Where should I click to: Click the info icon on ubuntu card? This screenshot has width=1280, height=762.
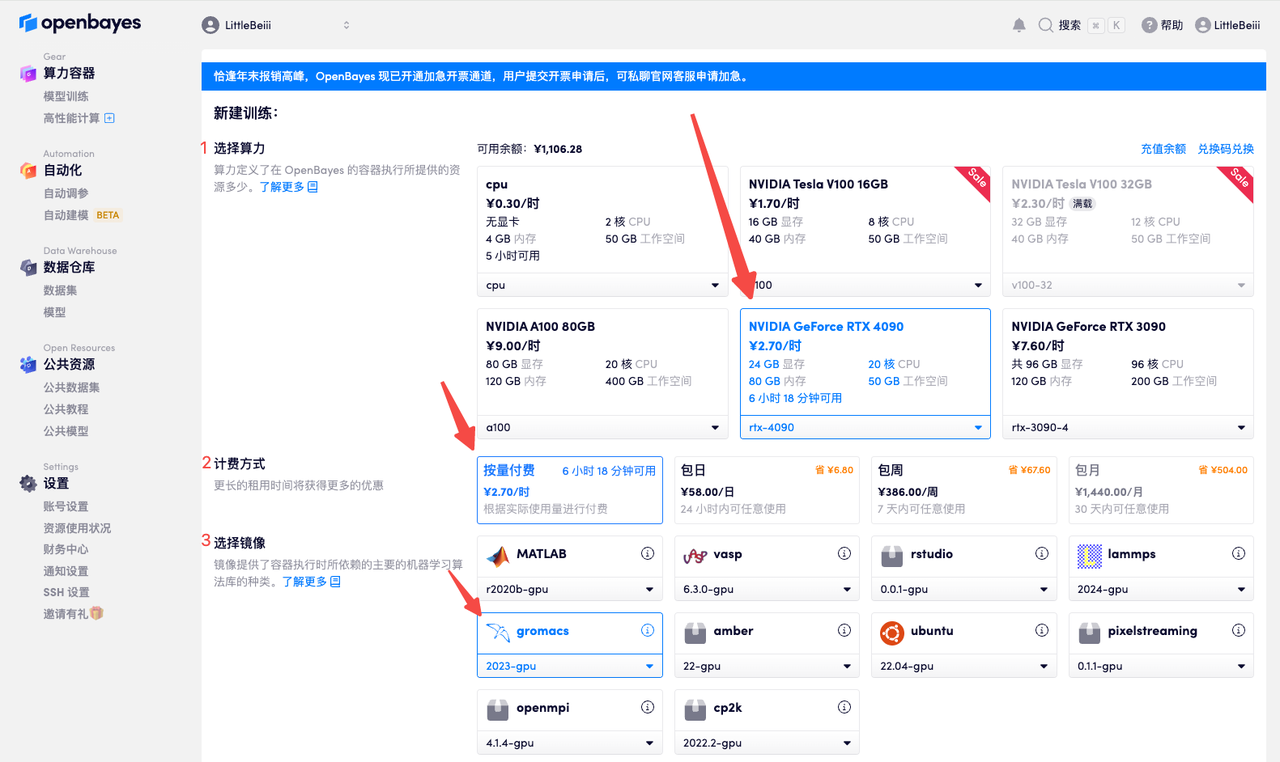pos(1042,631)
